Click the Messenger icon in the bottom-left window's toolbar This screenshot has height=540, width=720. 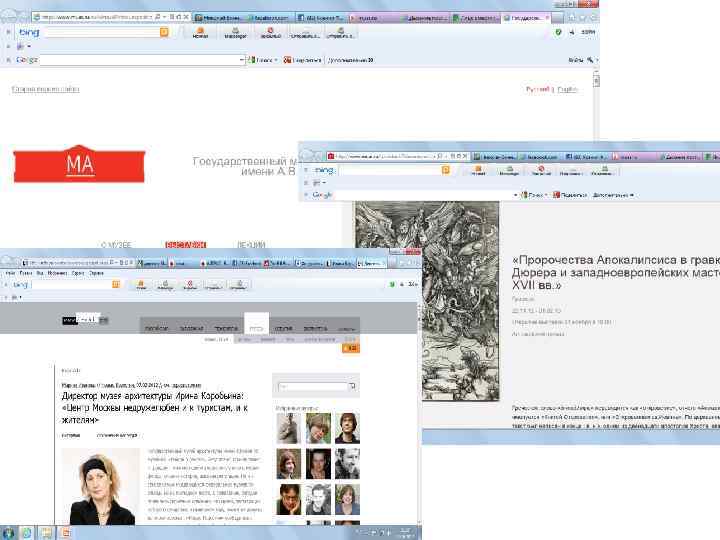(x=165, y=285)
